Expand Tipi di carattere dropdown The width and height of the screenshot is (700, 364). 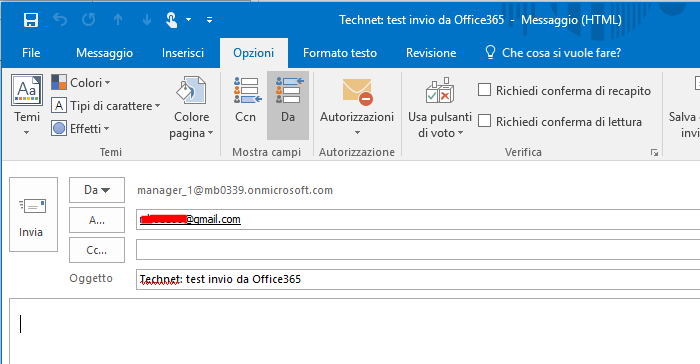[x=106, y=106]
